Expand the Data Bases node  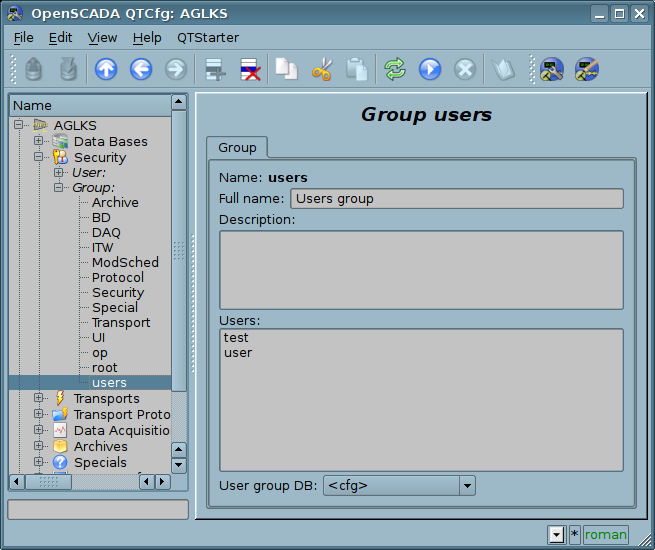pyautogui.click(x=38, y=141)
